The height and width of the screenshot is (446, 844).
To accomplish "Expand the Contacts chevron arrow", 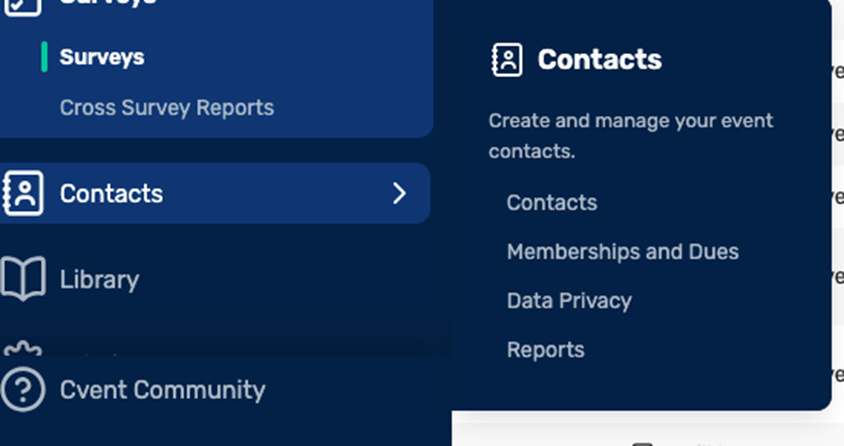I will pyautogui.click(x=399, y=193).
